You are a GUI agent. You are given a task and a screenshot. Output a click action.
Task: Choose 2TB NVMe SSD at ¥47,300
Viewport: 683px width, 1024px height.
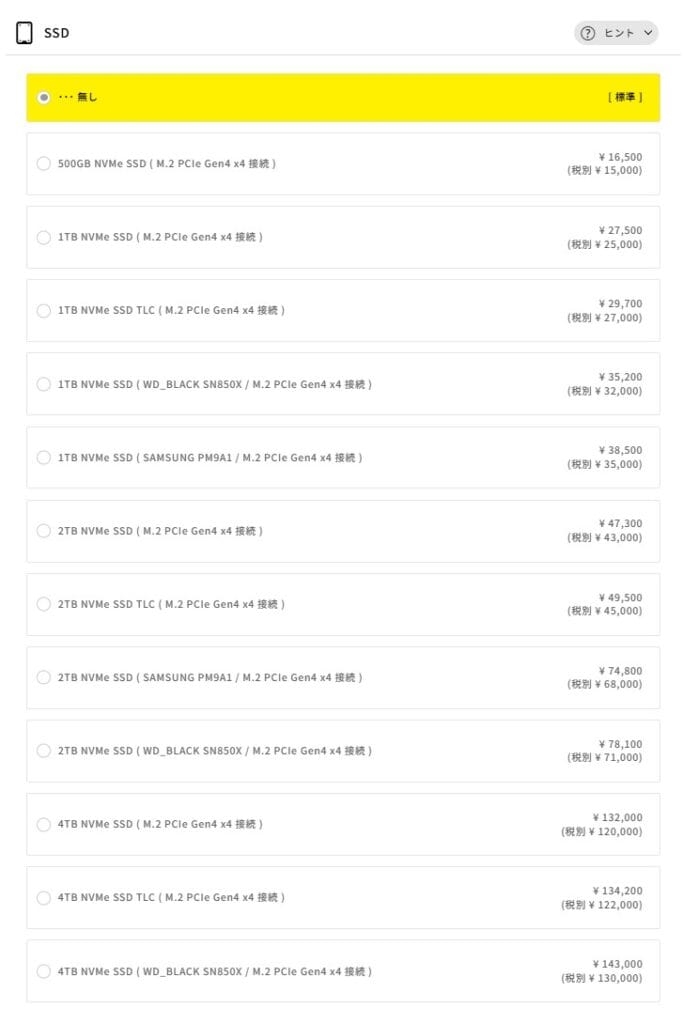44,531
